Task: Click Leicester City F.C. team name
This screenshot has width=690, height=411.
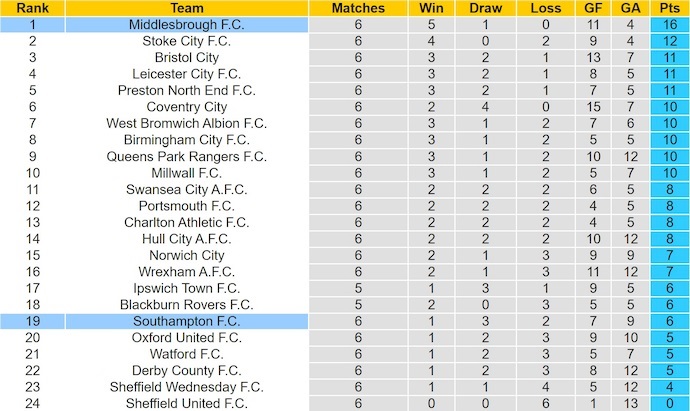Action: (x=185, y=74)
